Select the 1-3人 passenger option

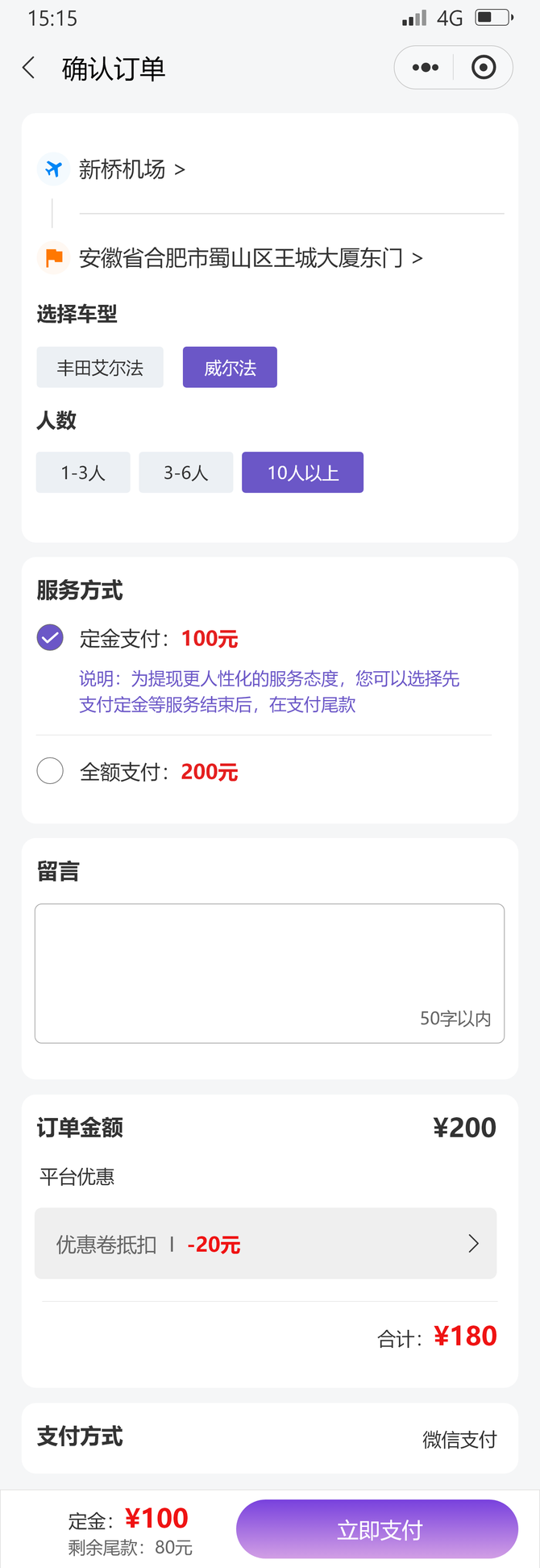pyautogui.click(x=83, y=473)
